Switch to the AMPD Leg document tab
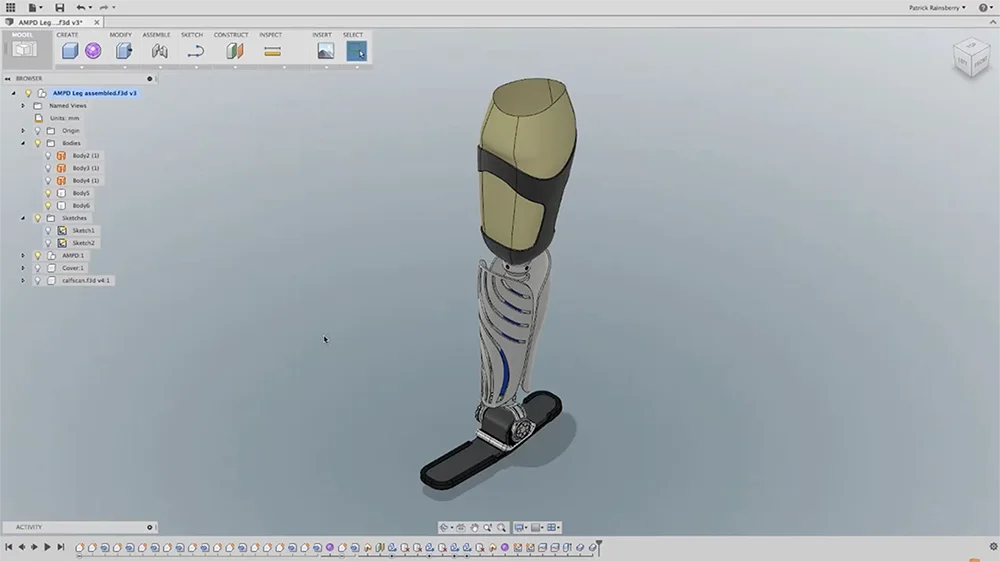This screenshot has height=562, width=1000. coord(50,22)
